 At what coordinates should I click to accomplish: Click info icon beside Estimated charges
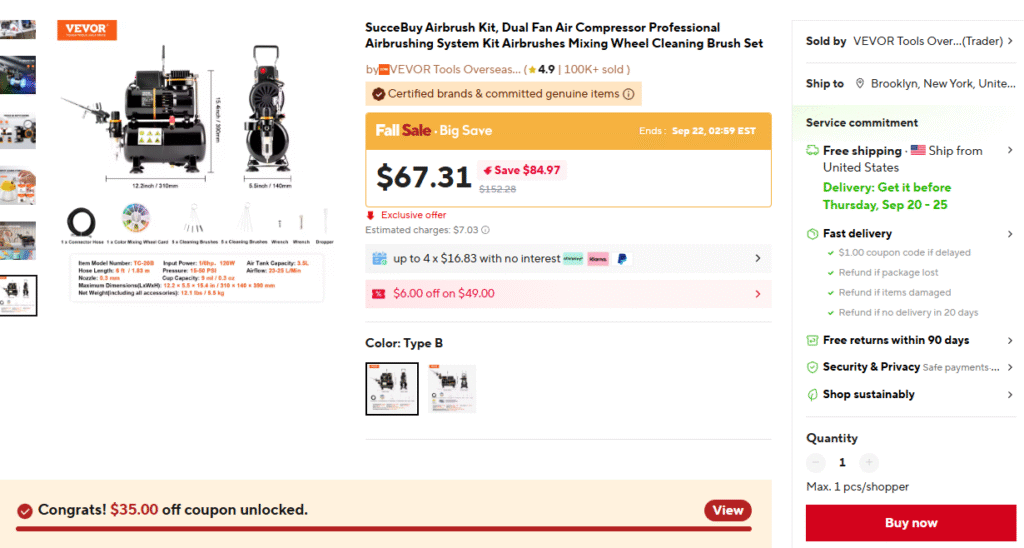(486, 230)
